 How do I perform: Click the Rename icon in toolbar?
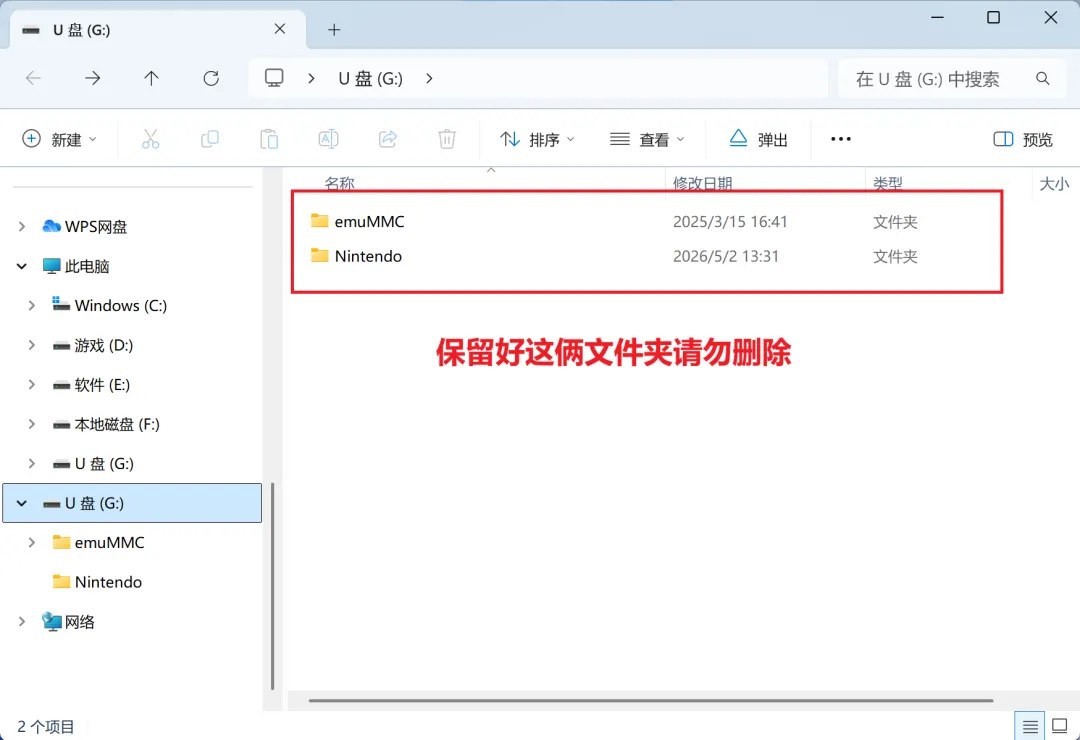pyautogui.click(x=328, y=139)
